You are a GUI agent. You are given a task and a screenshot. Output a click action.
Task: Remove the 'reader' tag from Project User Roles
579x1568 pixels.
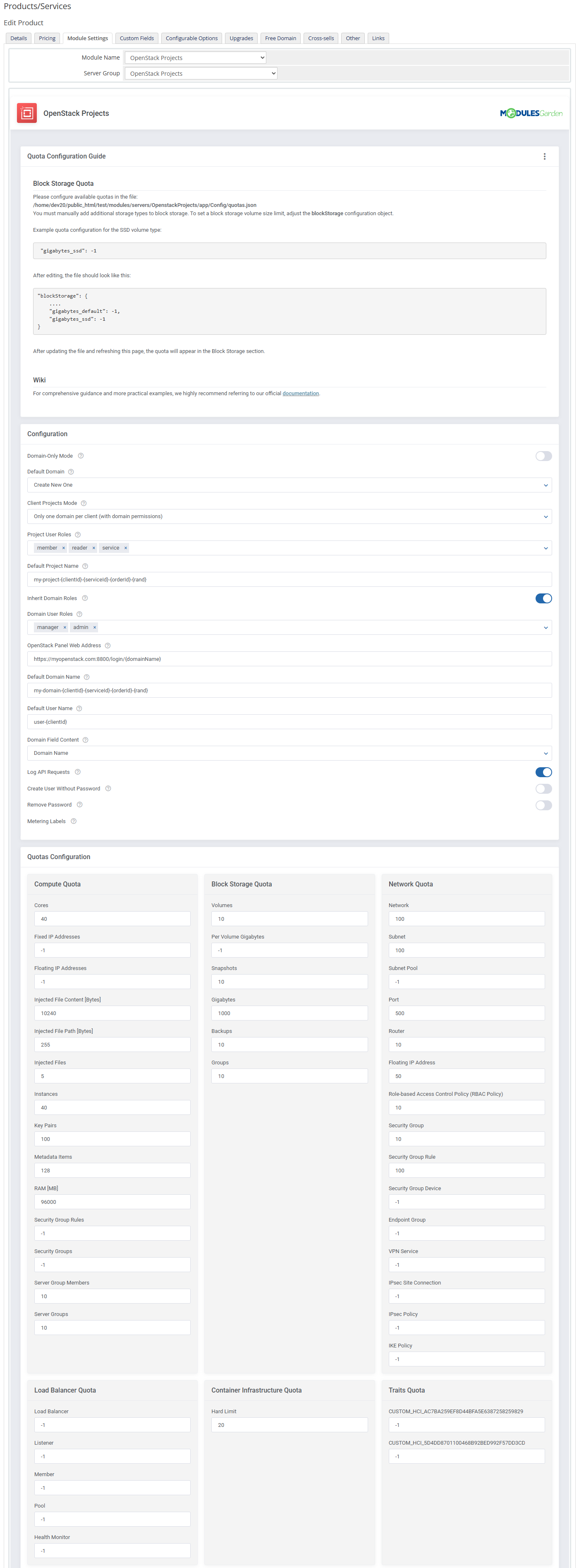point(93,548)
